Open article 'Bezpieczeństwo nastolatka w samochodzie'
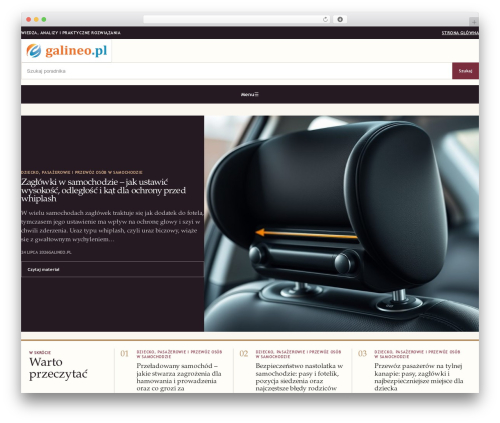This screenshot has height=423, width=500. coord(299,377)
